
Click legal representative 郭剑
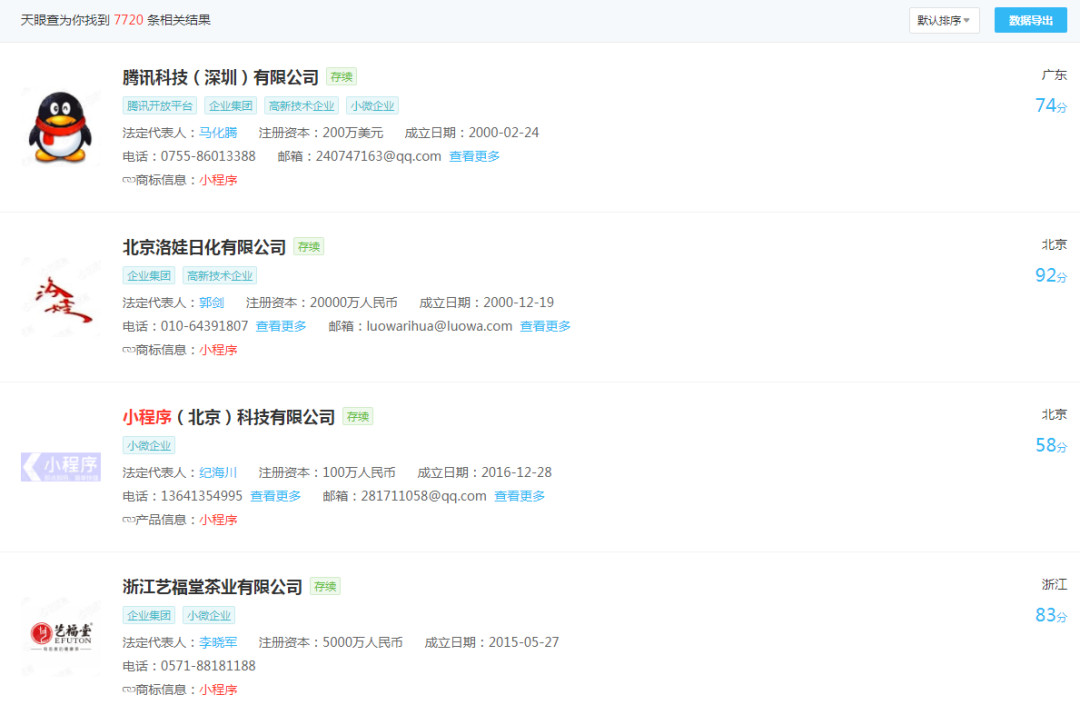click(x=211, y=303)
